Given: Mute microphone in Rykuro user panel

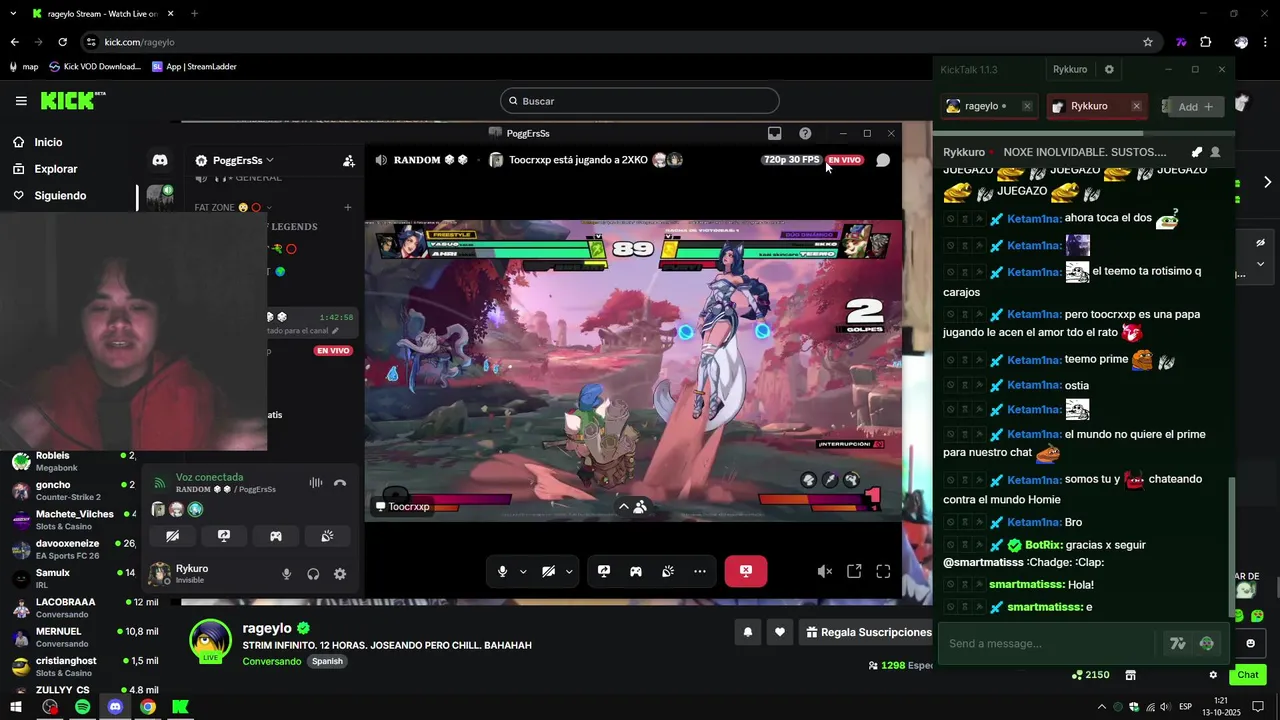Looking at the screenshot, I should 287,574.
